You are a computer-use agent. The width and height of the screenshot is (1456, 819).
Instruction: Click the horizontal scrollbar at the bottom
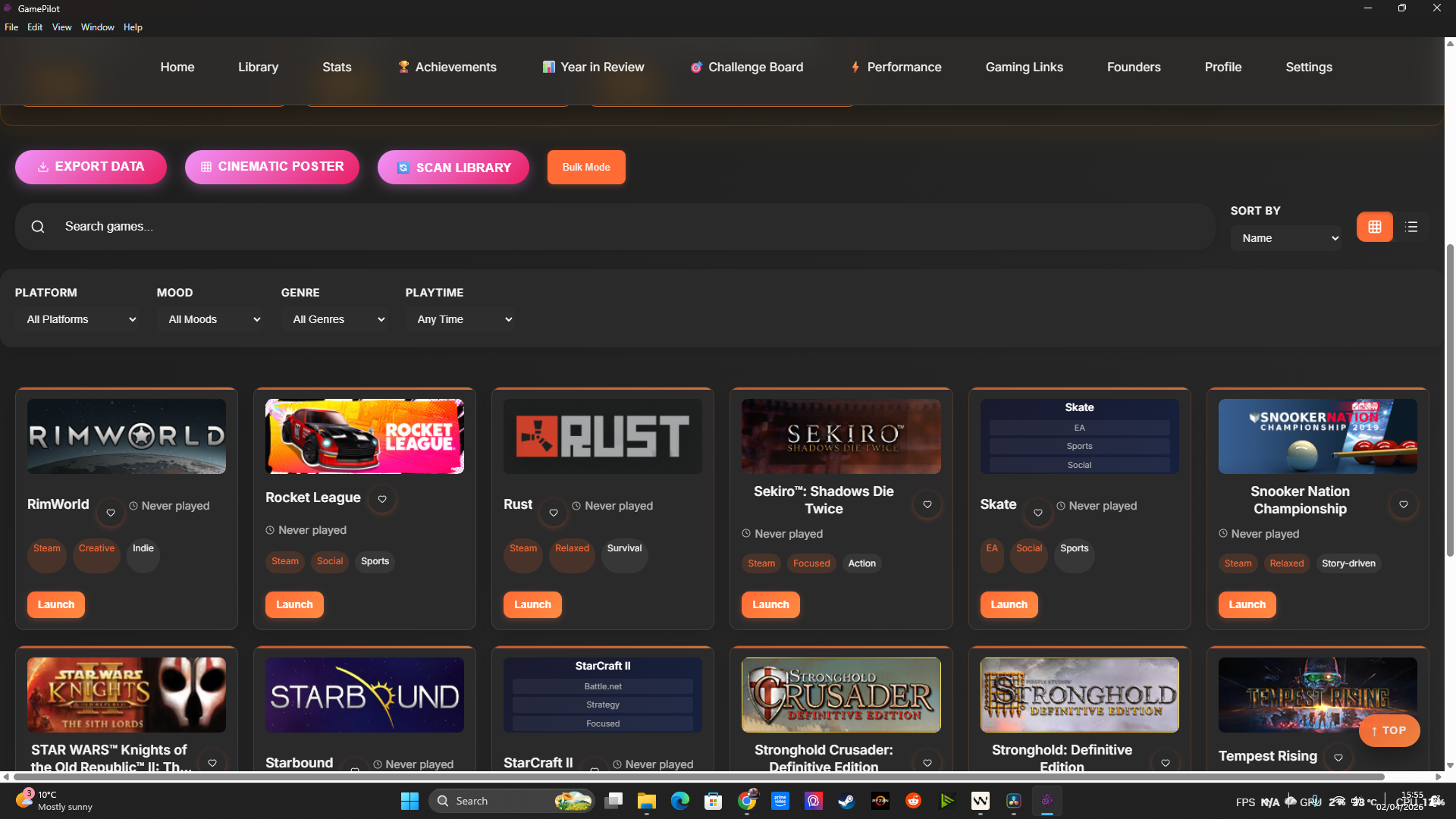[698, 777]
